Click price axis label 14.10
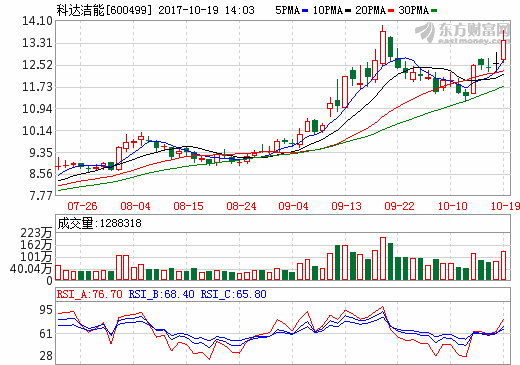520x365 pixels. pos(37,21)
